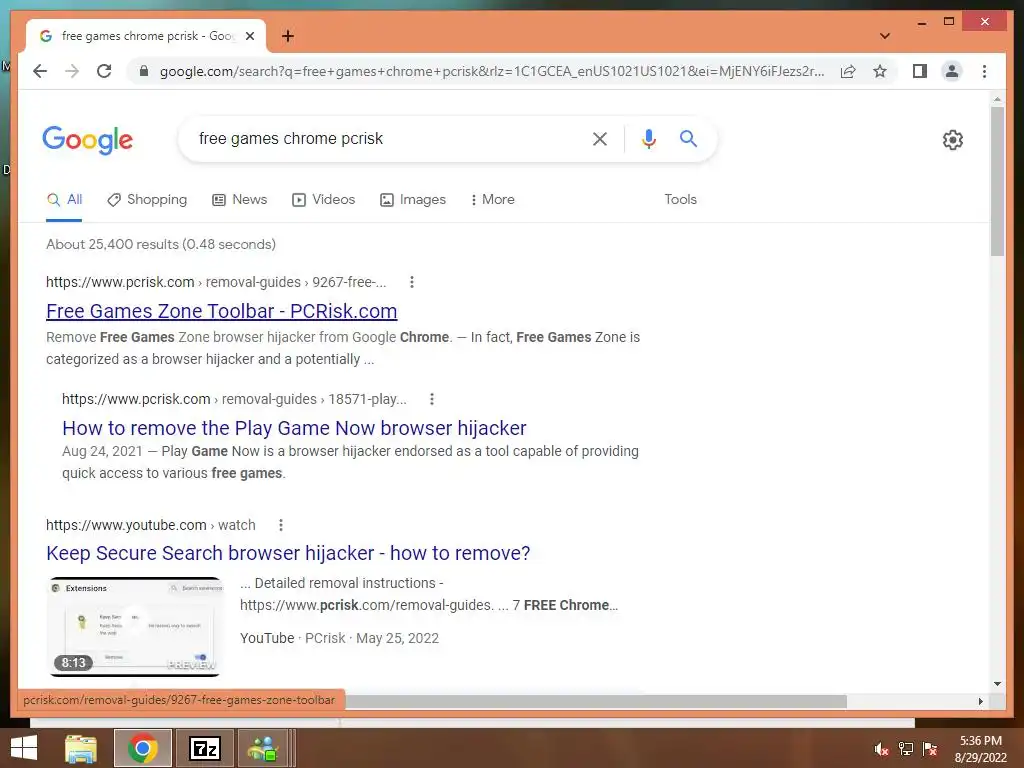
Task: Click Chrome icon in taskbar
Action: click(143, 748)
